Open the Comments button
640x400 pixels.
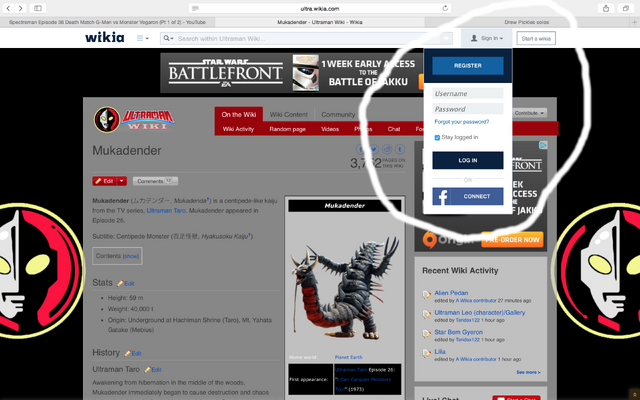pyautogui.click(x=155, y=181)
